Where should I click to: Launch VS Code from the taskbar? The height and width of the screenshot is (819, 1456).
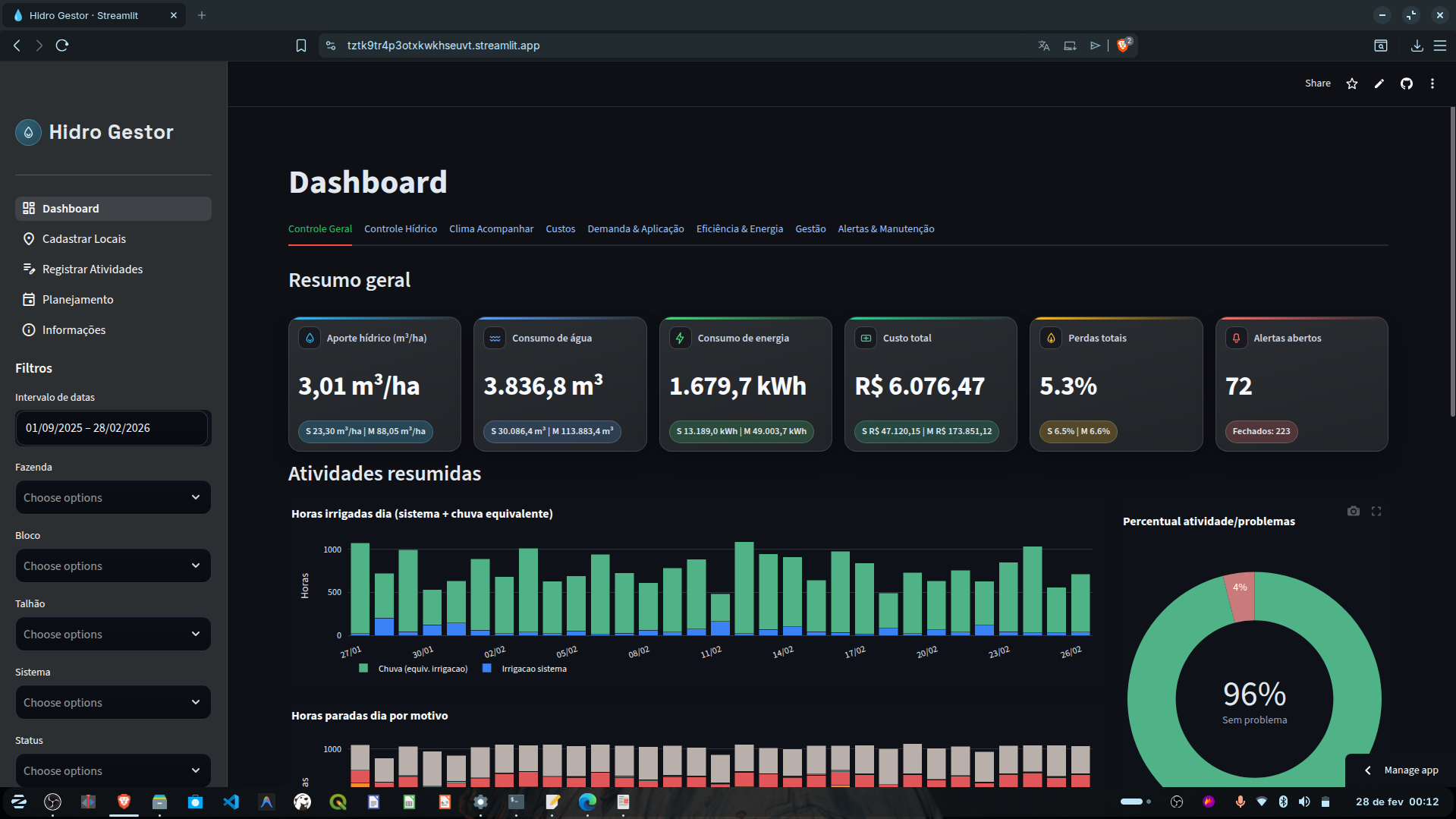pyautogui.click(x=231, y=802)
